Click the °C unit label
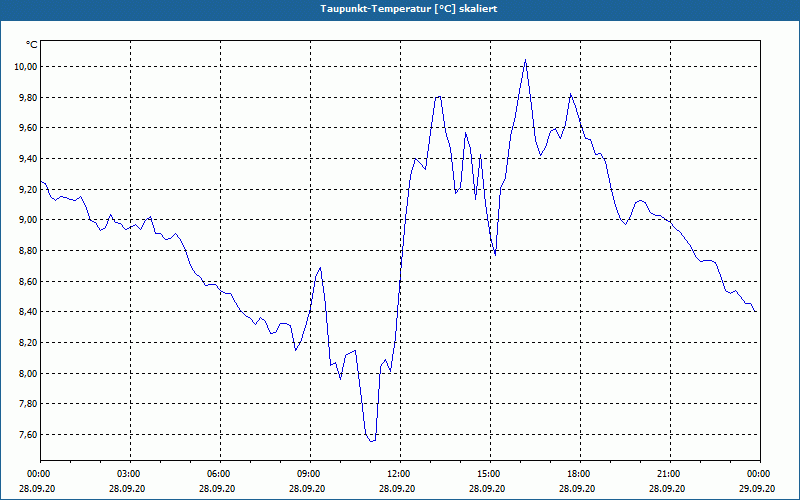This screenshot has width=800, height=500. (x=32, y=45)
